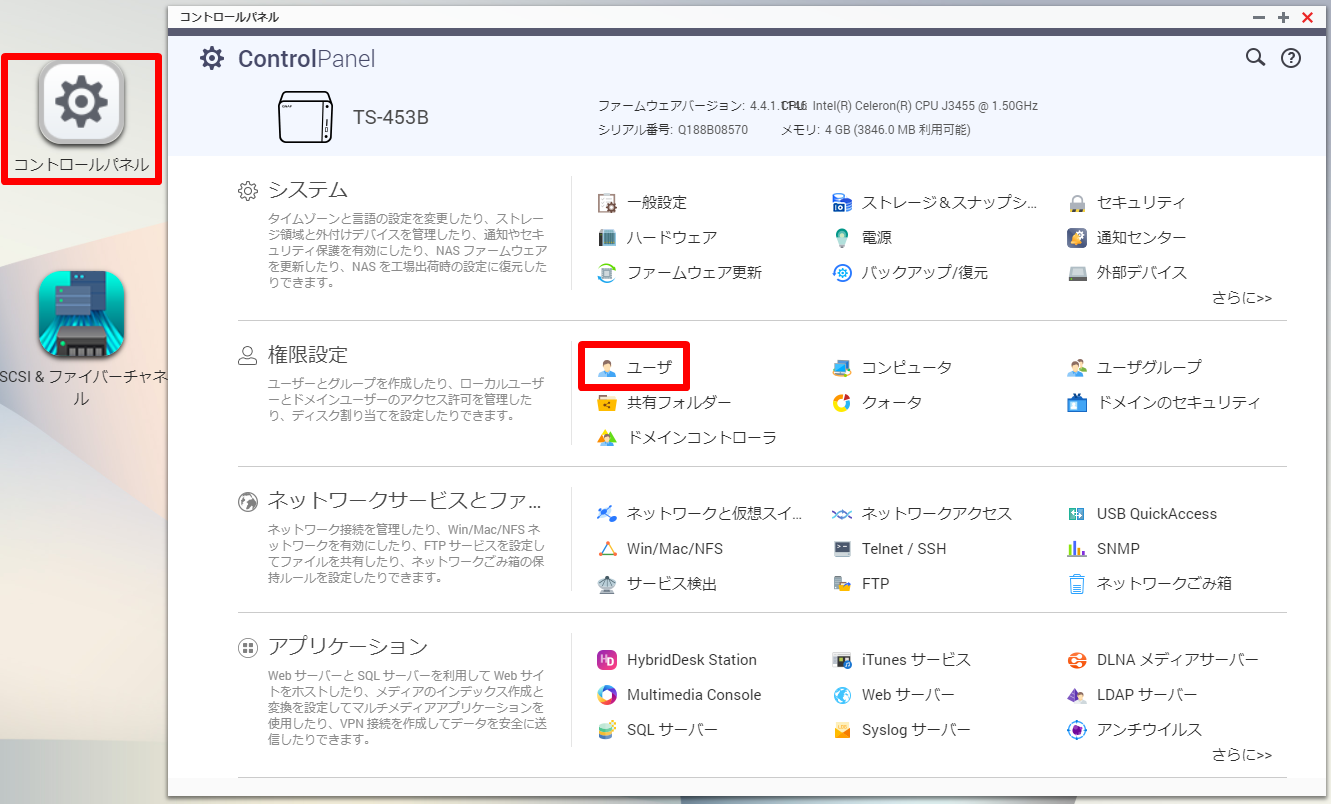Click the Telnet / SSH terminal icon
The height and width of the screenshot is (804, 1331).
click(842, 549)
